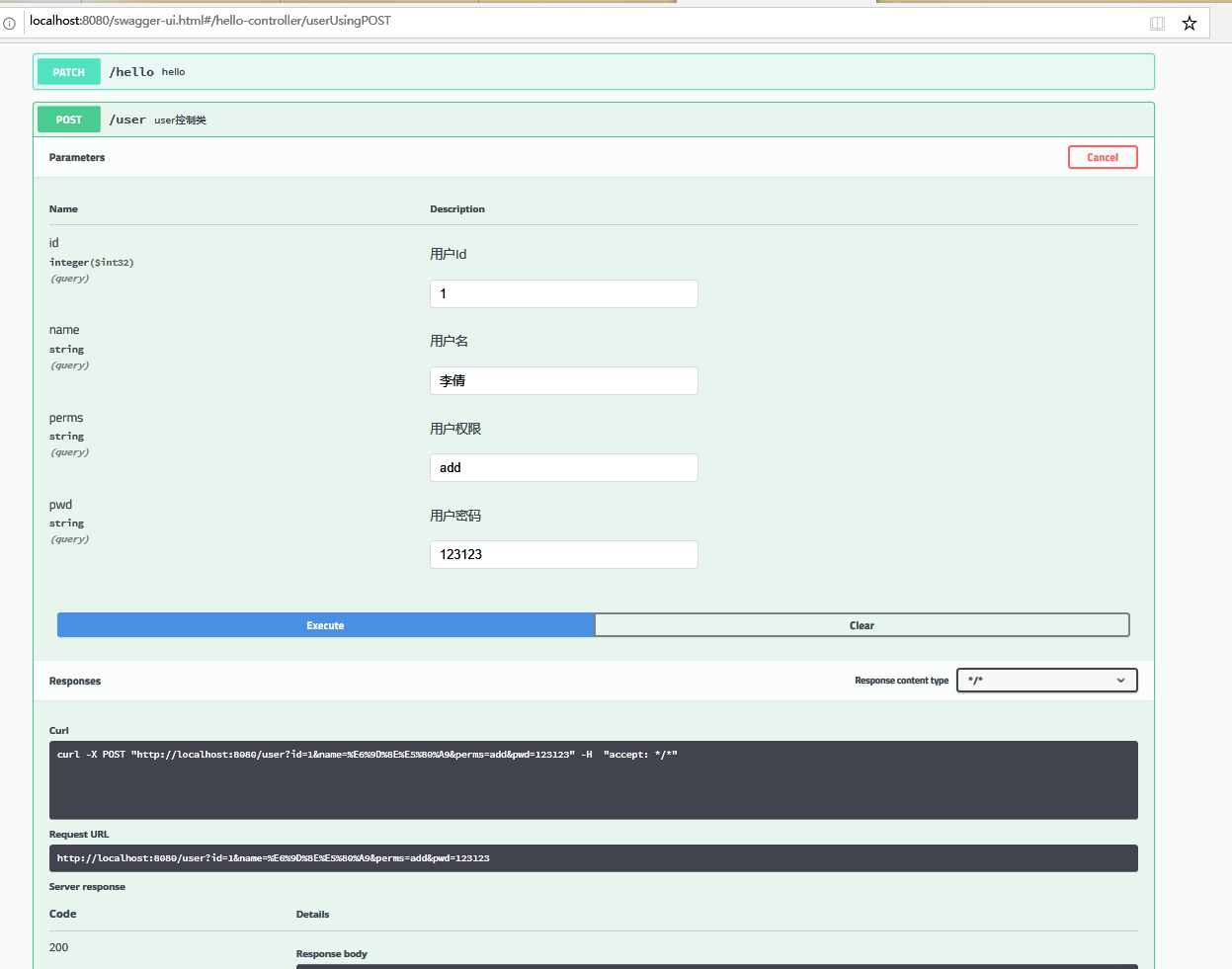Click the site info icon in address bar
Viewport: 1232px width, 969px height.
click(9, 23)
